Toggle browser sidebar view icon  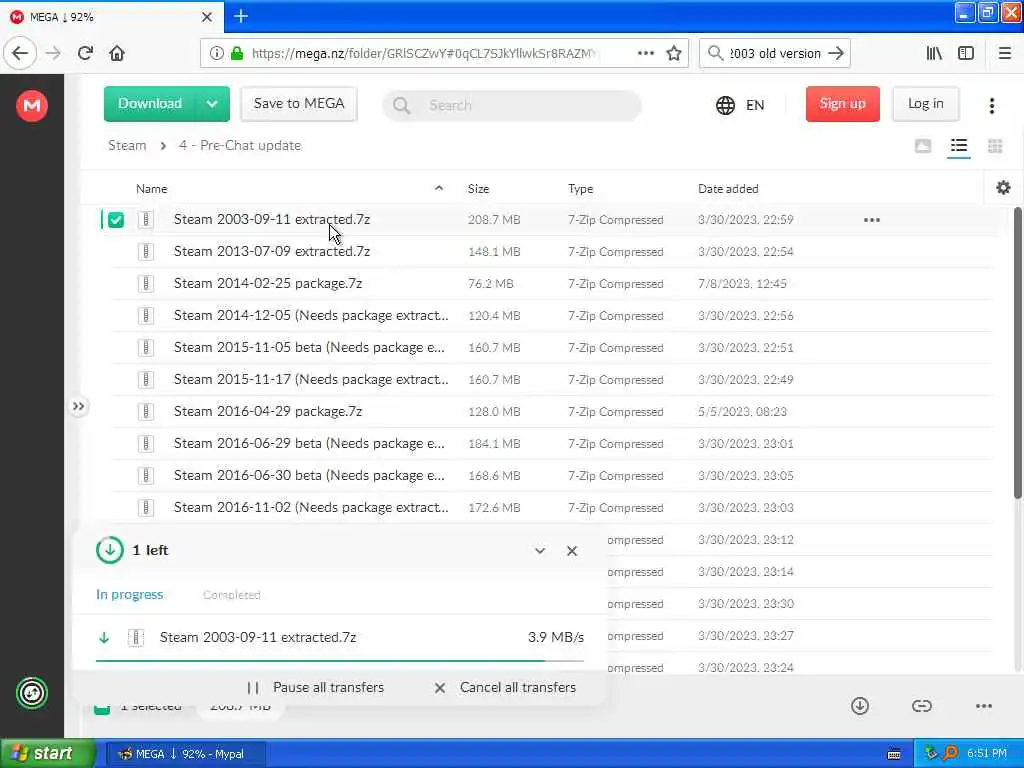[x=966, y=53]
